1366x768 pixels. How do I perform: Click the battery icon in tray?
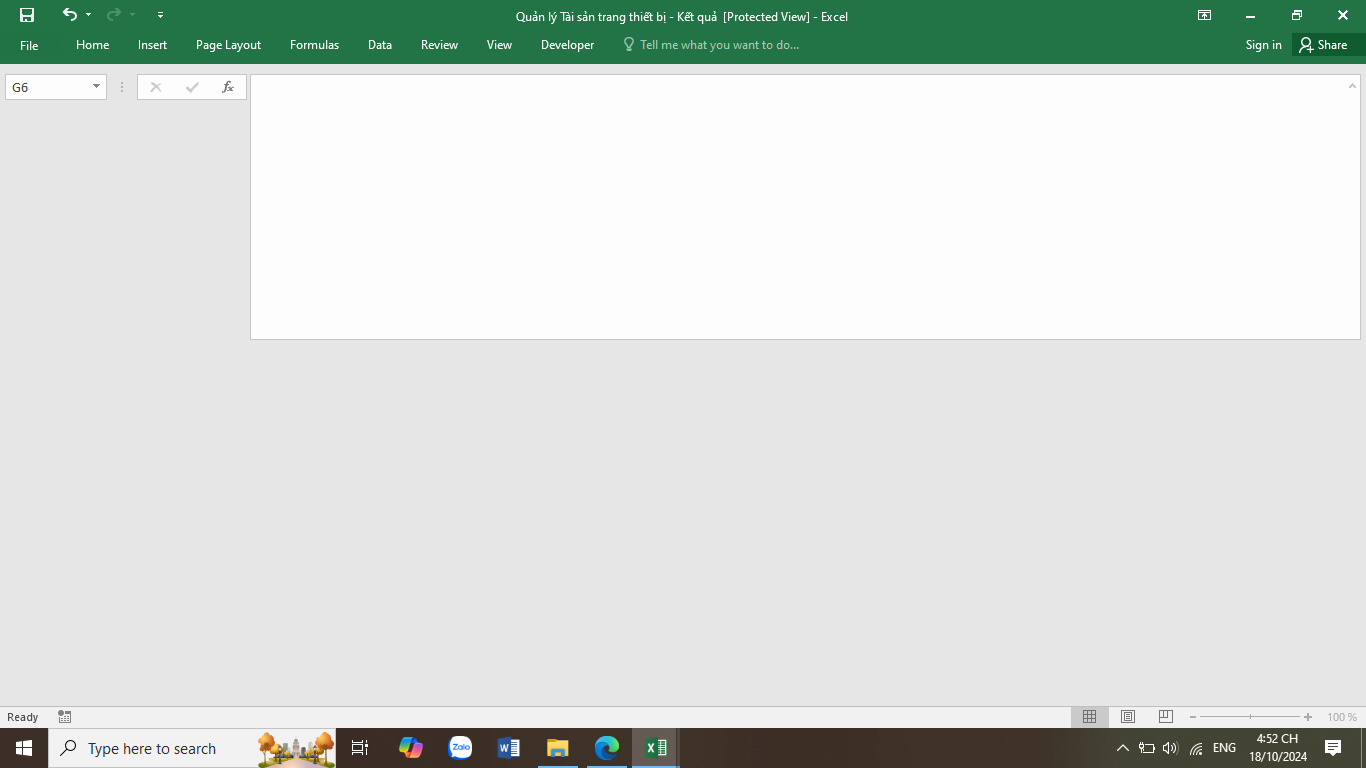point(1147,748)
